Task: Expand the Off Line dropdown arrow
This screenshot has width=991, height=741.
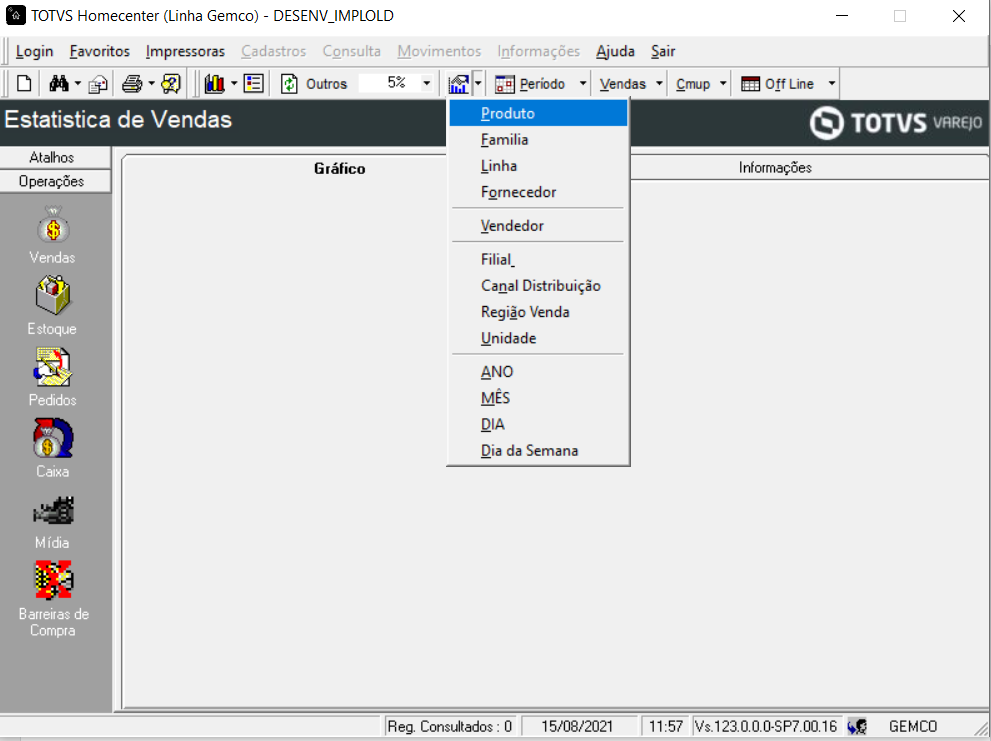Action: coord(832,83)
